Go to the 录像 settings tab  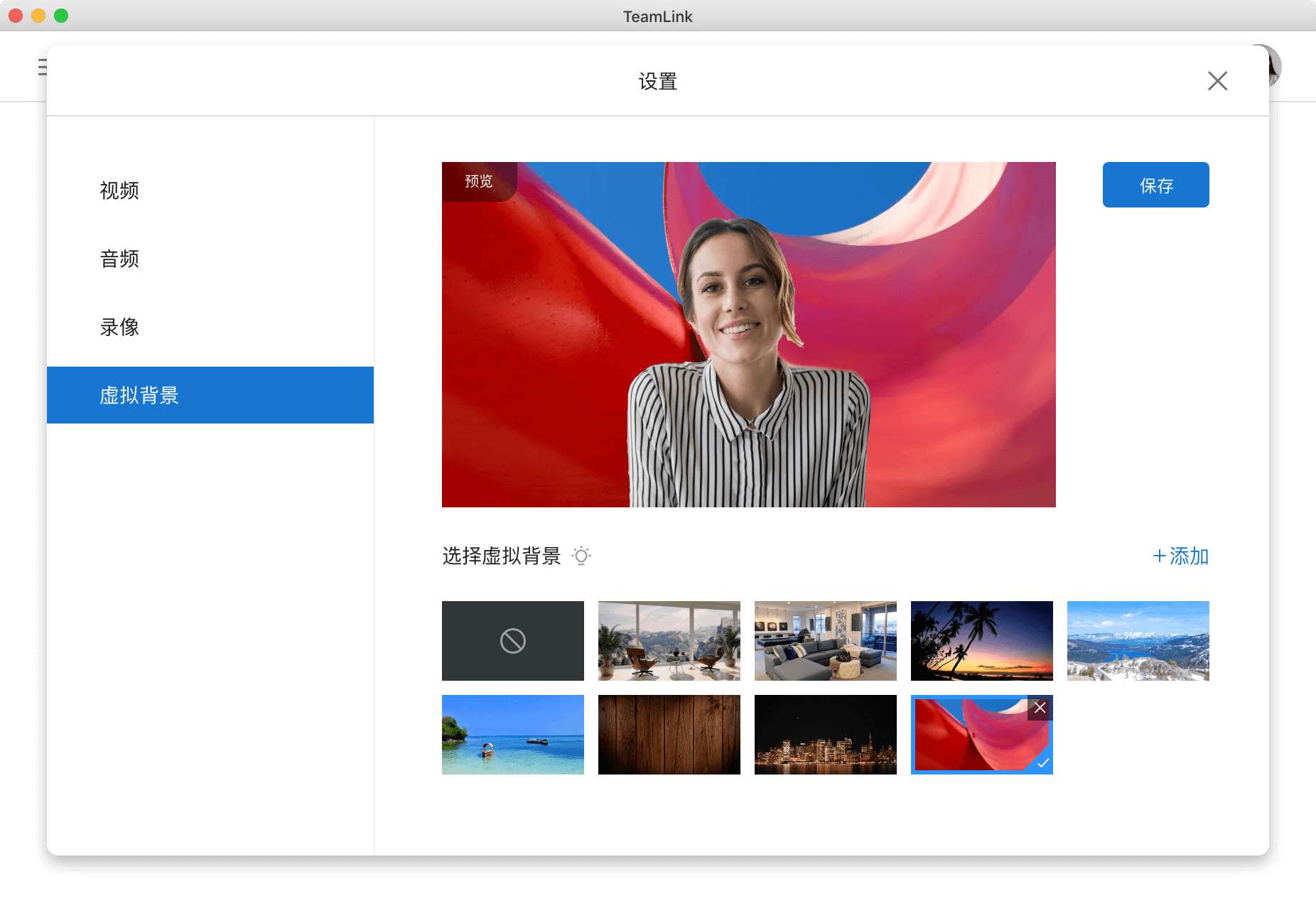point(119,327)
